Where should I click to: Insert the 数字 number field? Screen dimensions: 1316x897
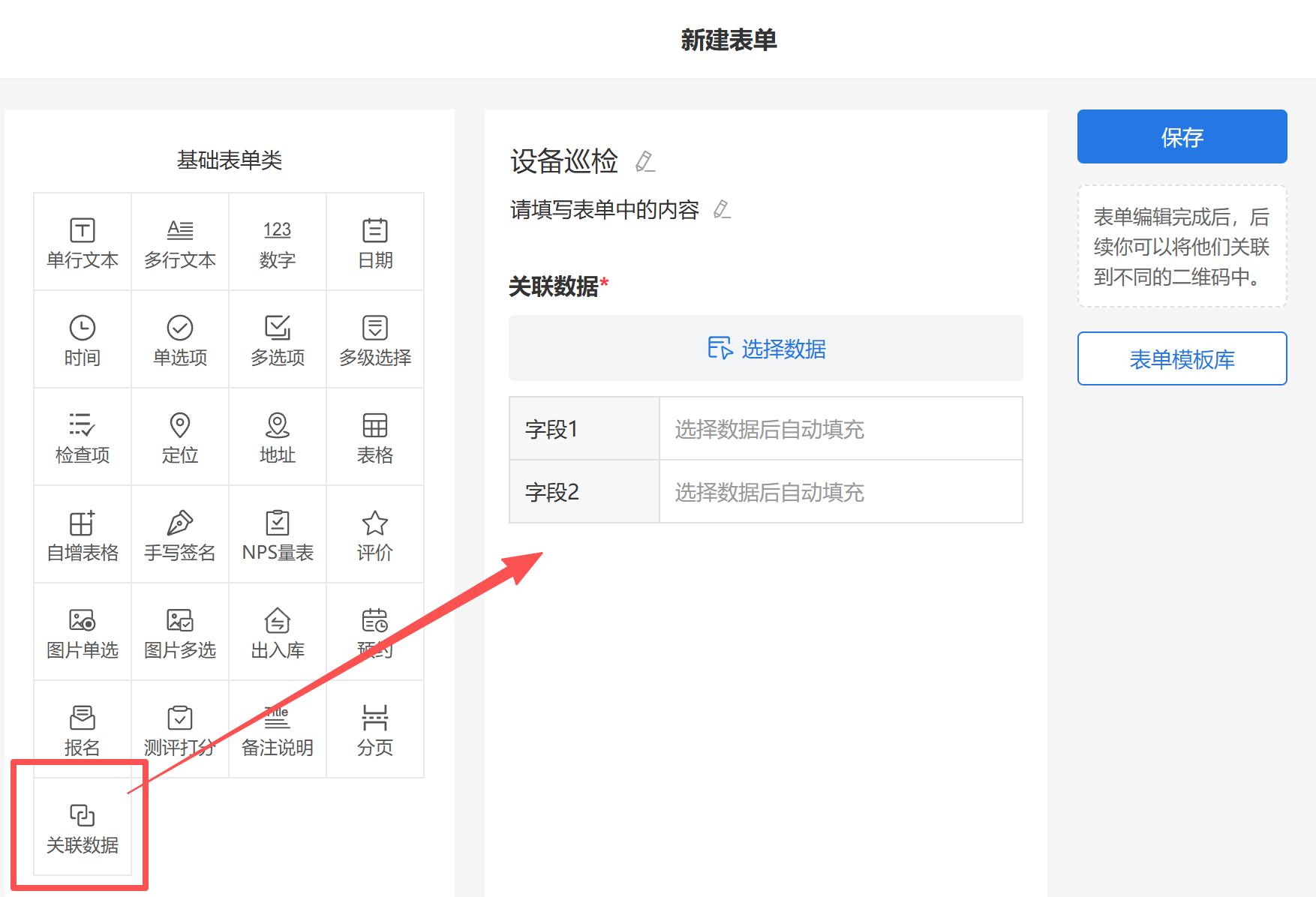(x=278, y=241)
